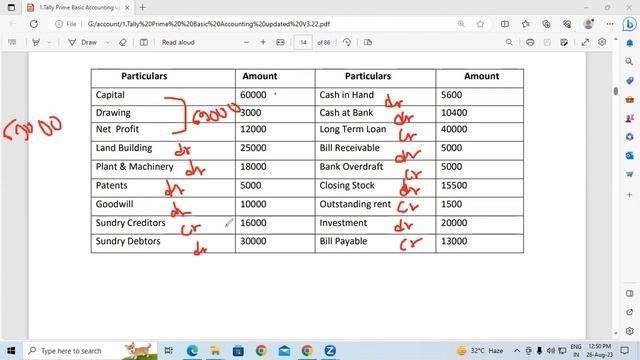The height and width of the screenshot is (360, 640).
Task: Rotate the PDF page
Action: click(347, 42)
